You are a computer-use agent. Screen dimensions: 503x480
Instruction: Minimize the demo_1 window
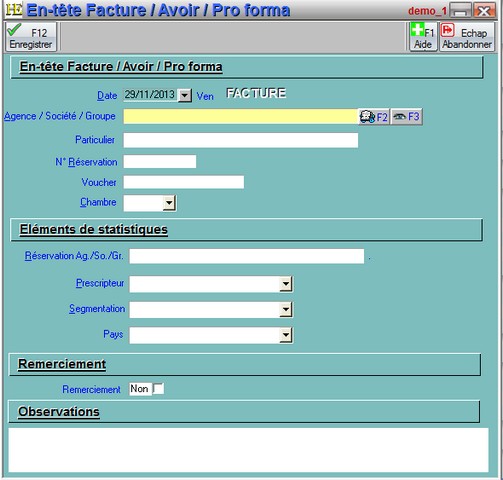click(460, 11)
